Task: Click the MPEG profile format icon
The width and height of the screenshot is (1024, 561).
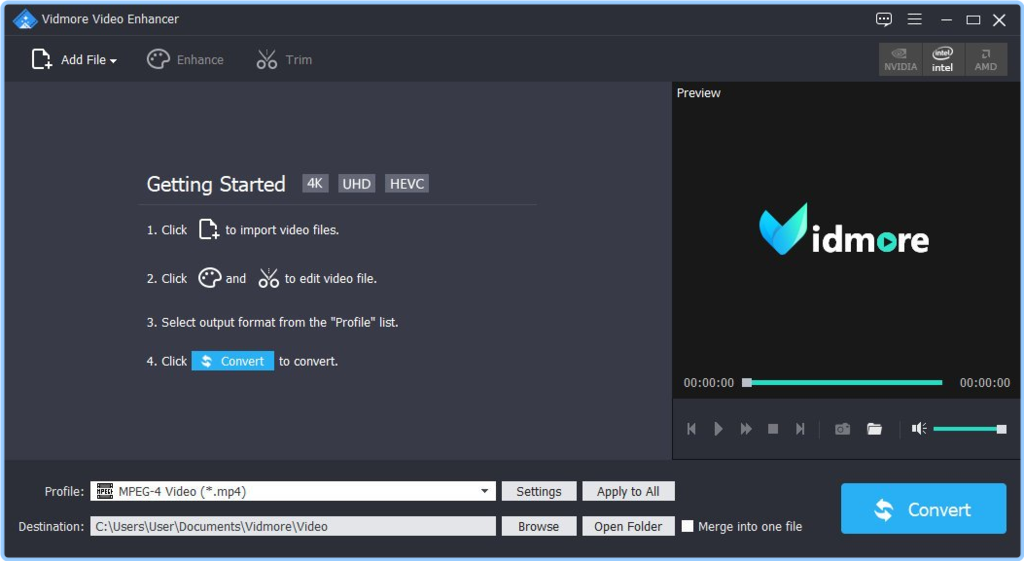Action: 104,491
